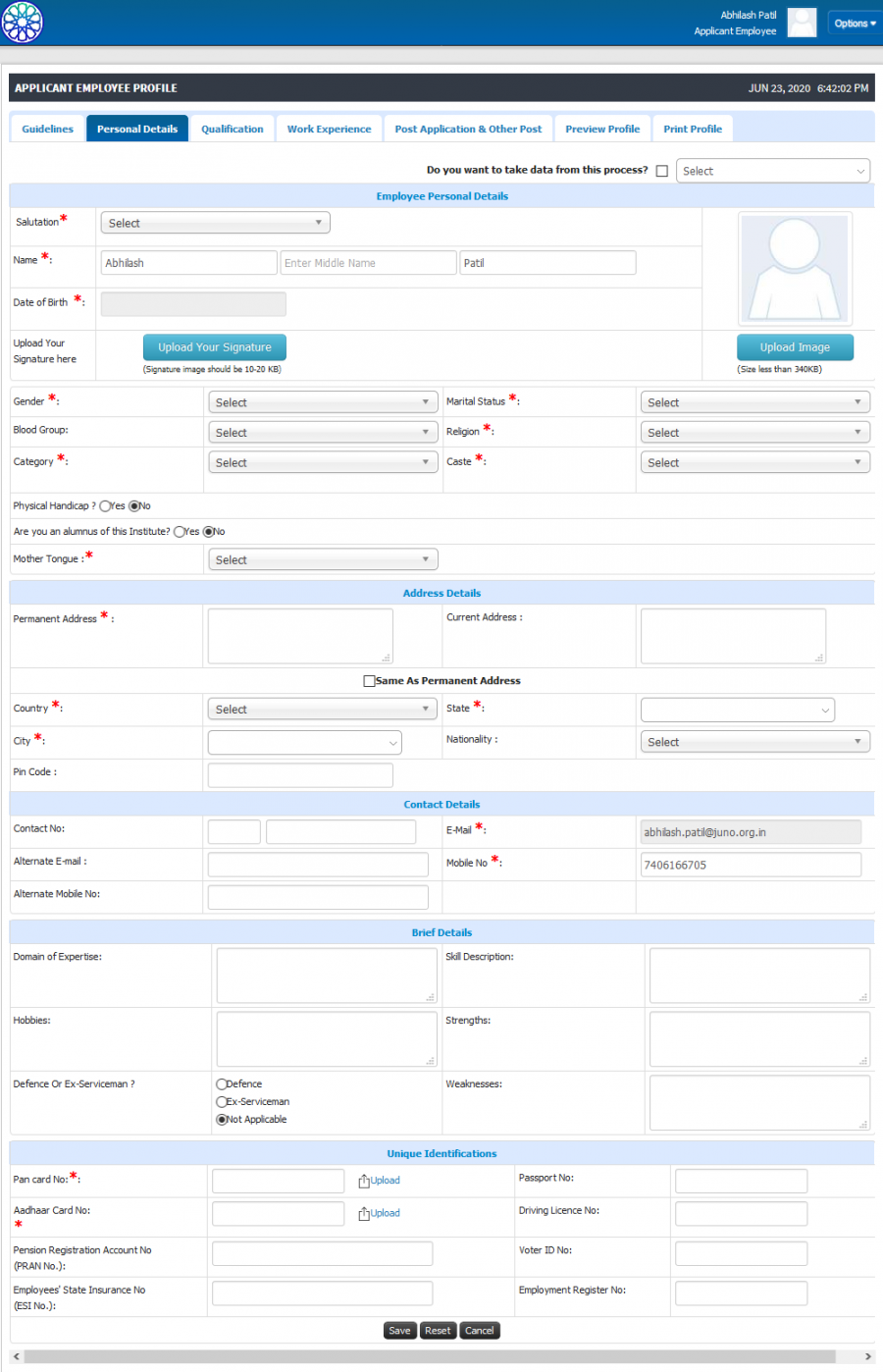Image resolution: width=883 pixels, height=1372 pixels.
Task: Choose the Ex-Serviceman radio option
Action: click(222, 1102)
